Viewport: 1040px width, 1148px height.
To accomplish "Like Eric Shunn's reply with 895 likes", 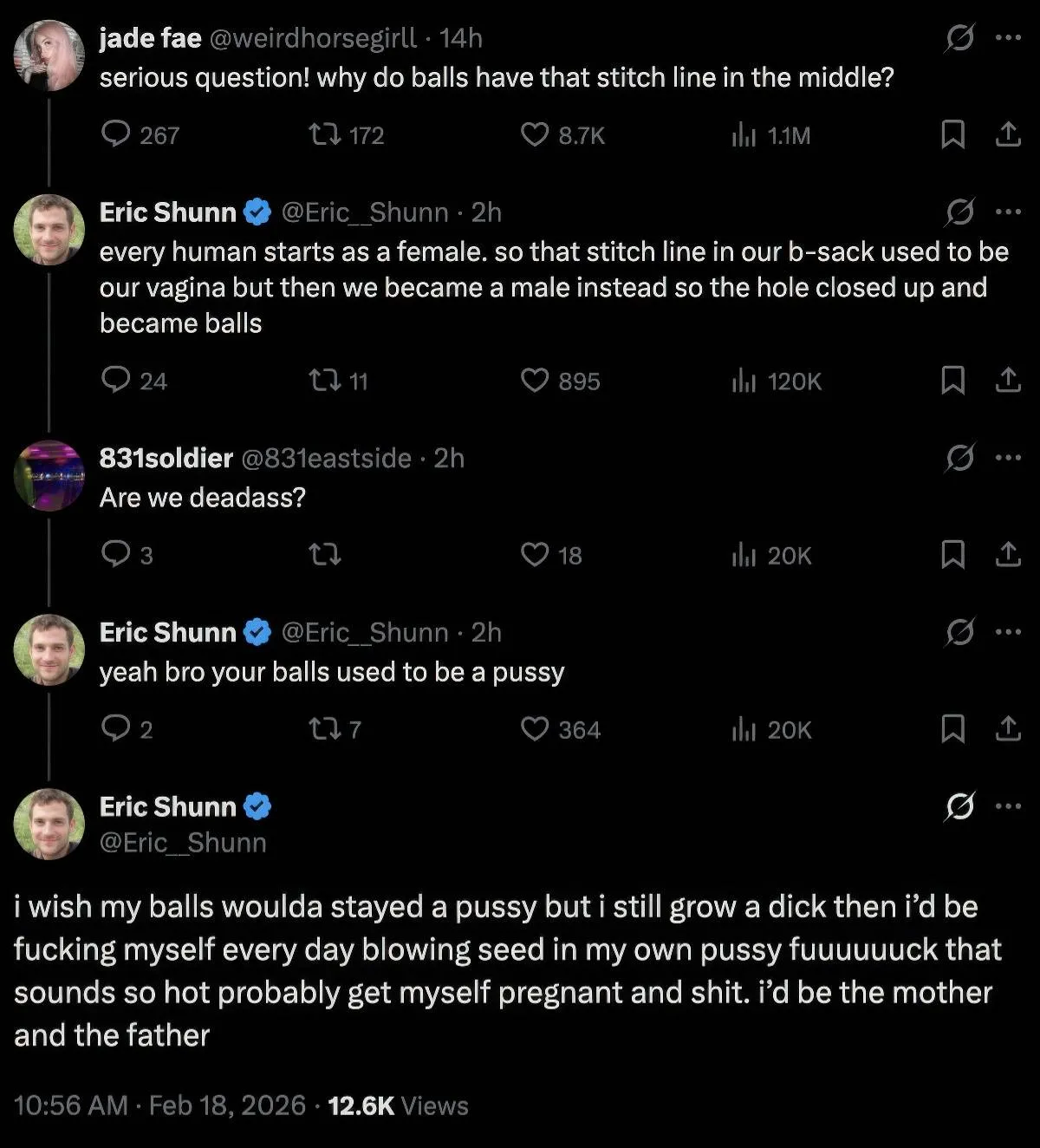I will pyautogui.click(x=535, y=381).
